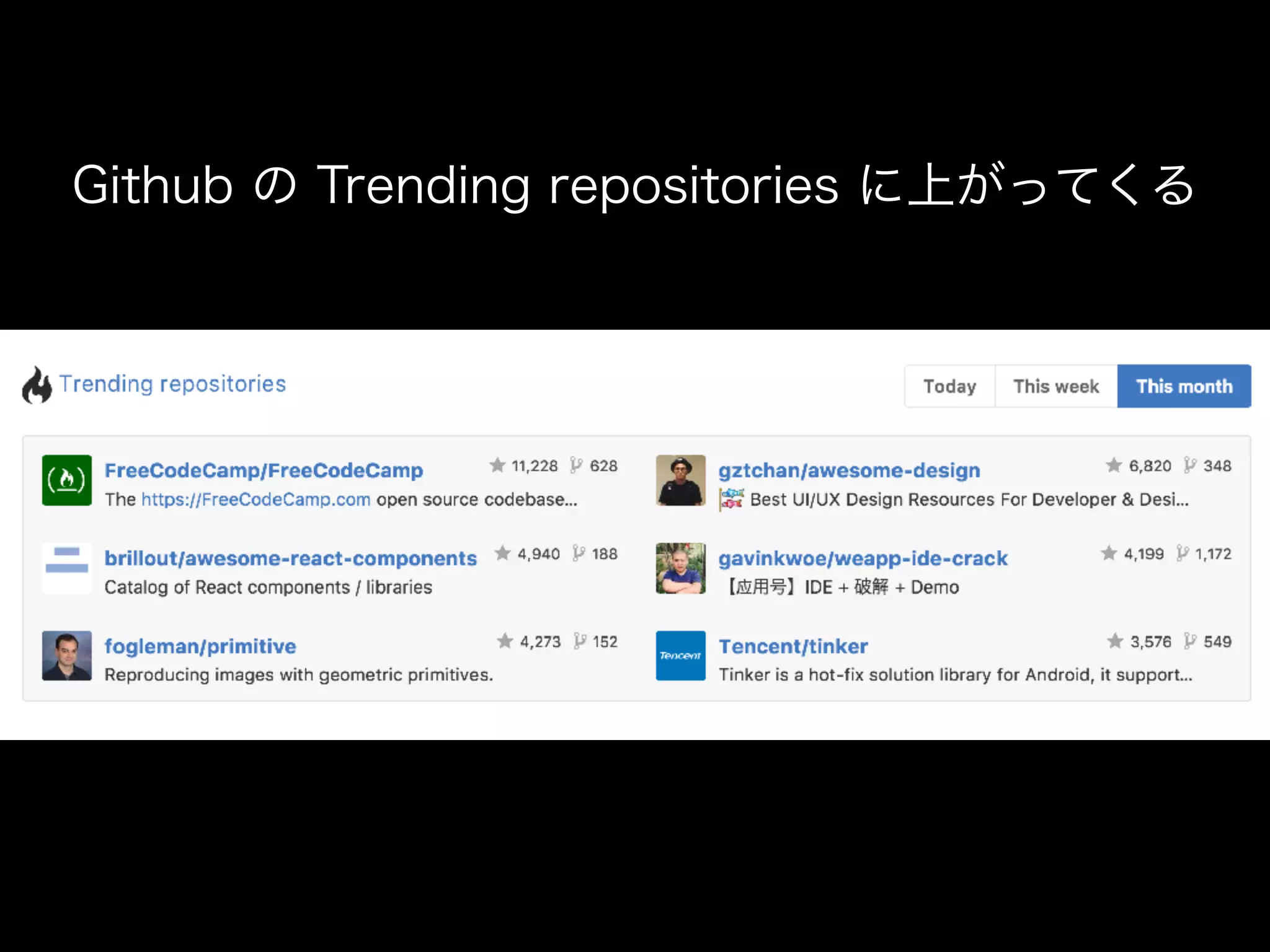Click 'Reproducing images with geometric primitives.' description
Screen dimensions: 1270x952
coord(299,675)
